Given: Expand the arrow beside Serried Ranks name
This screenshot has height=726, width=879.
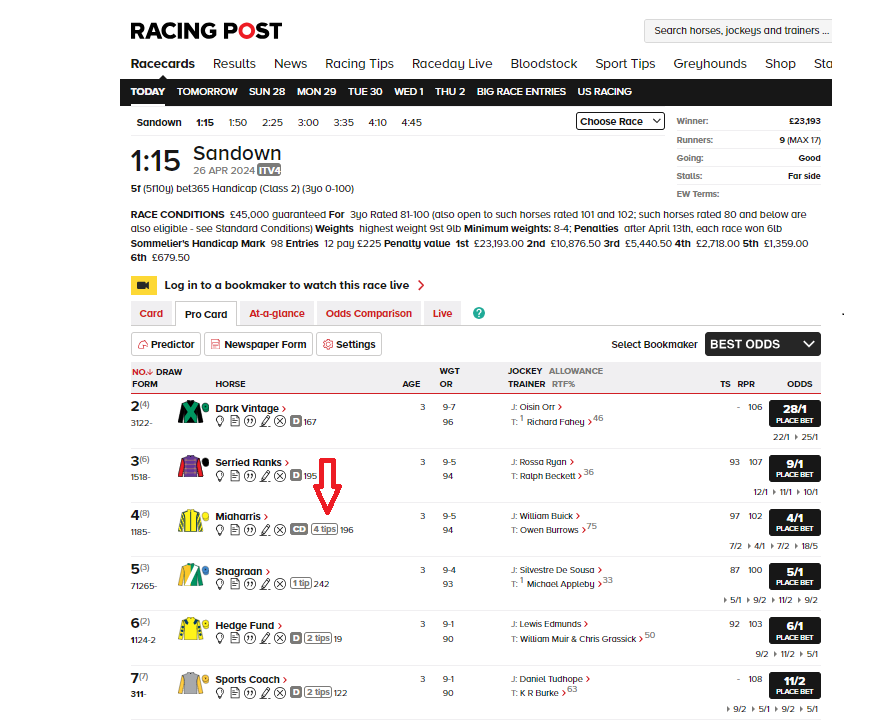Looking at the screenshot, I should [x=286, y=463].
